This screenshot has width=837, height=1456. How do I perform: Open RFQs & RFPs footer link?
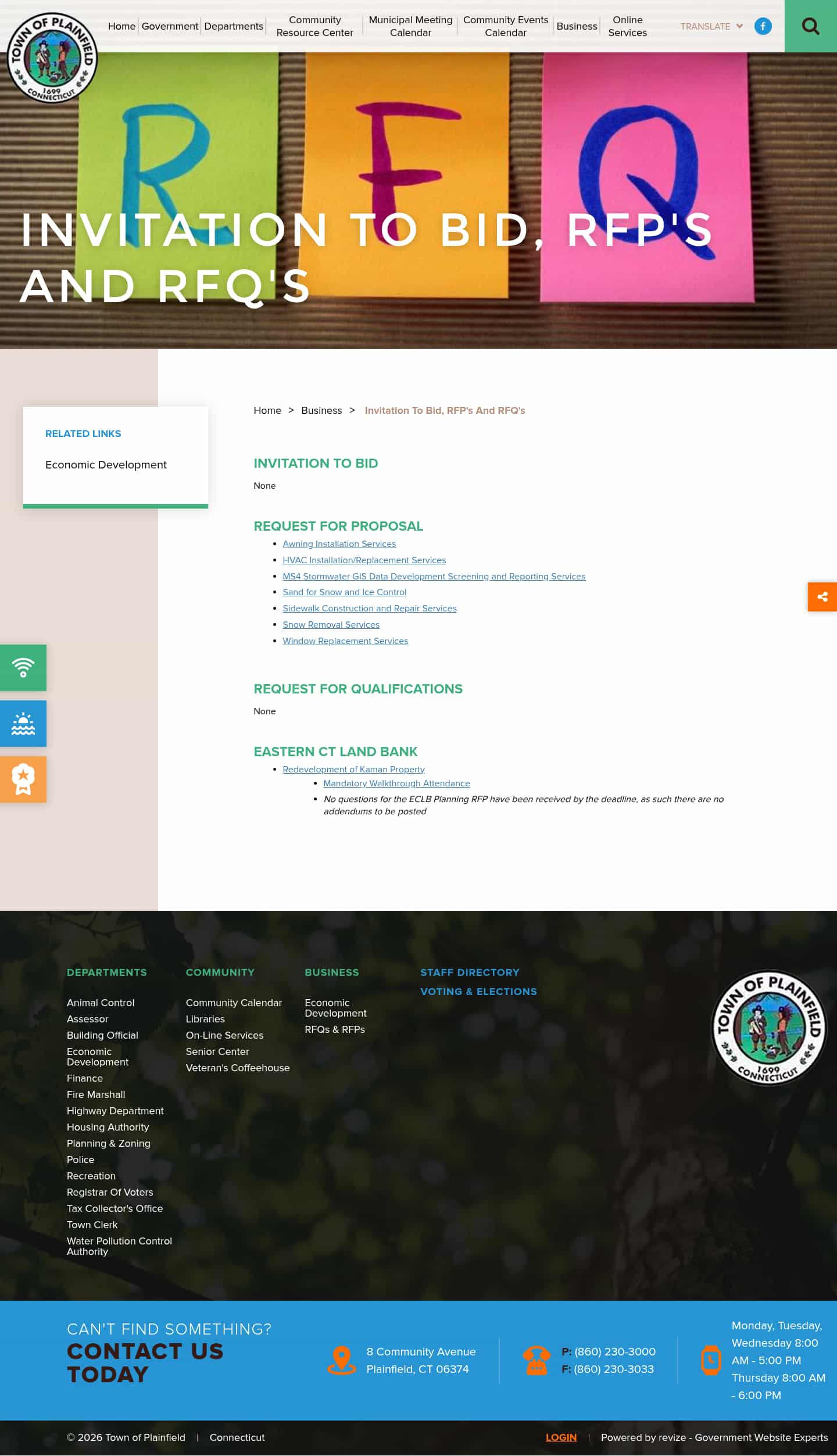coord(335,1029)
